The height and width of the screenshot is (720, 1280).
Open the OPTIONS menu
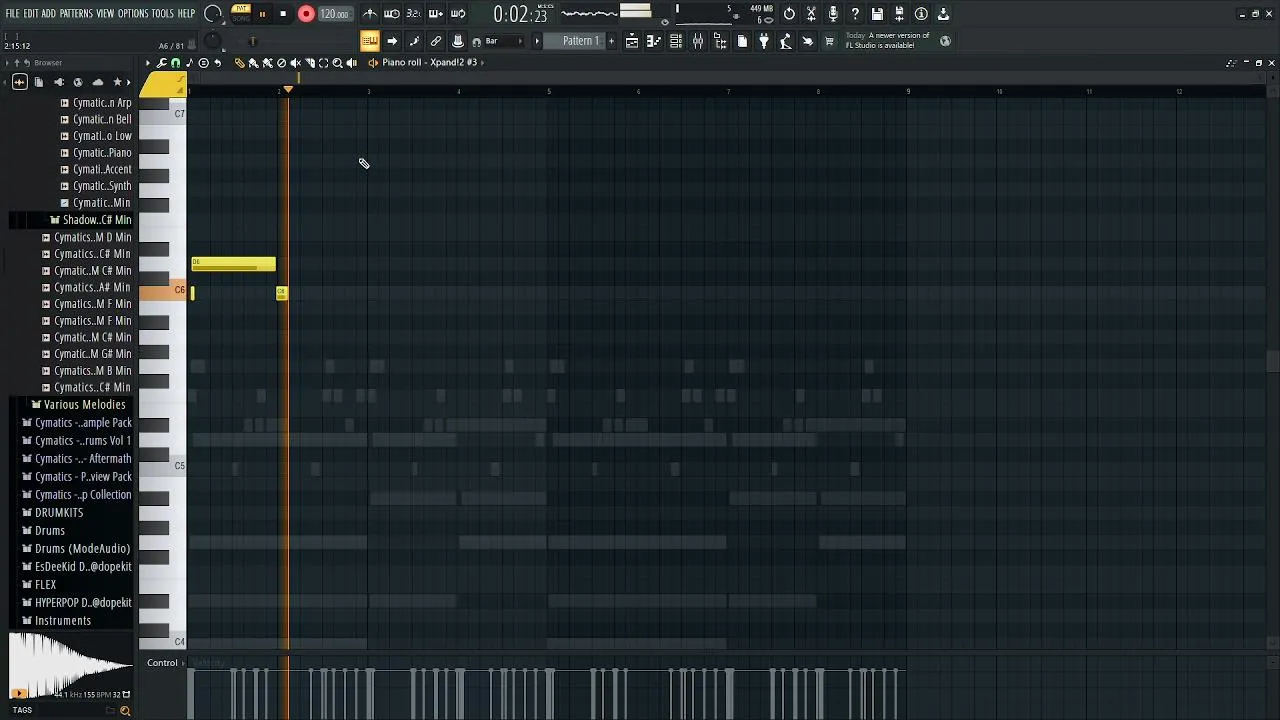coord(133,13)
